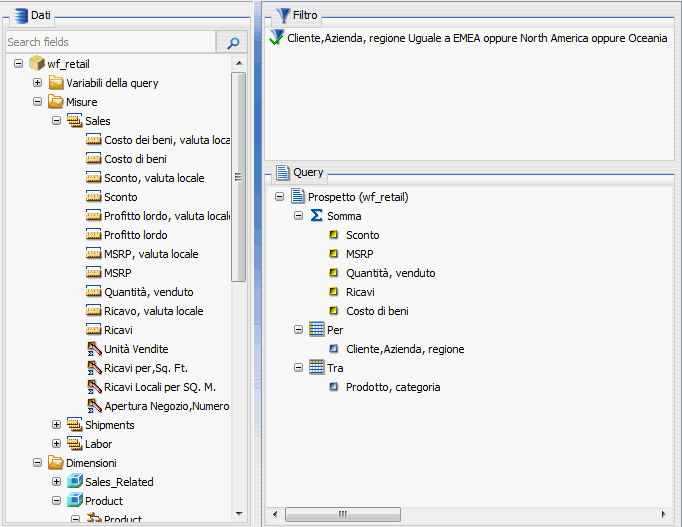Screen dimensions: 682x527
Task: Select Cliente,Azienda, regione under Per
Action: coord(405,349)
